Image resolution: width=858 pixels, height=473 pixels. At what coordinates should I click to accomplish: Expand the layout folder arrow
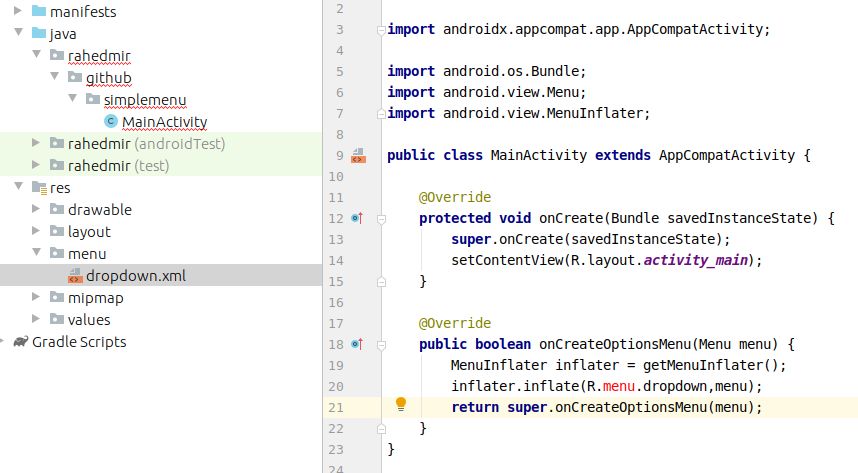(x=36, y=230)
